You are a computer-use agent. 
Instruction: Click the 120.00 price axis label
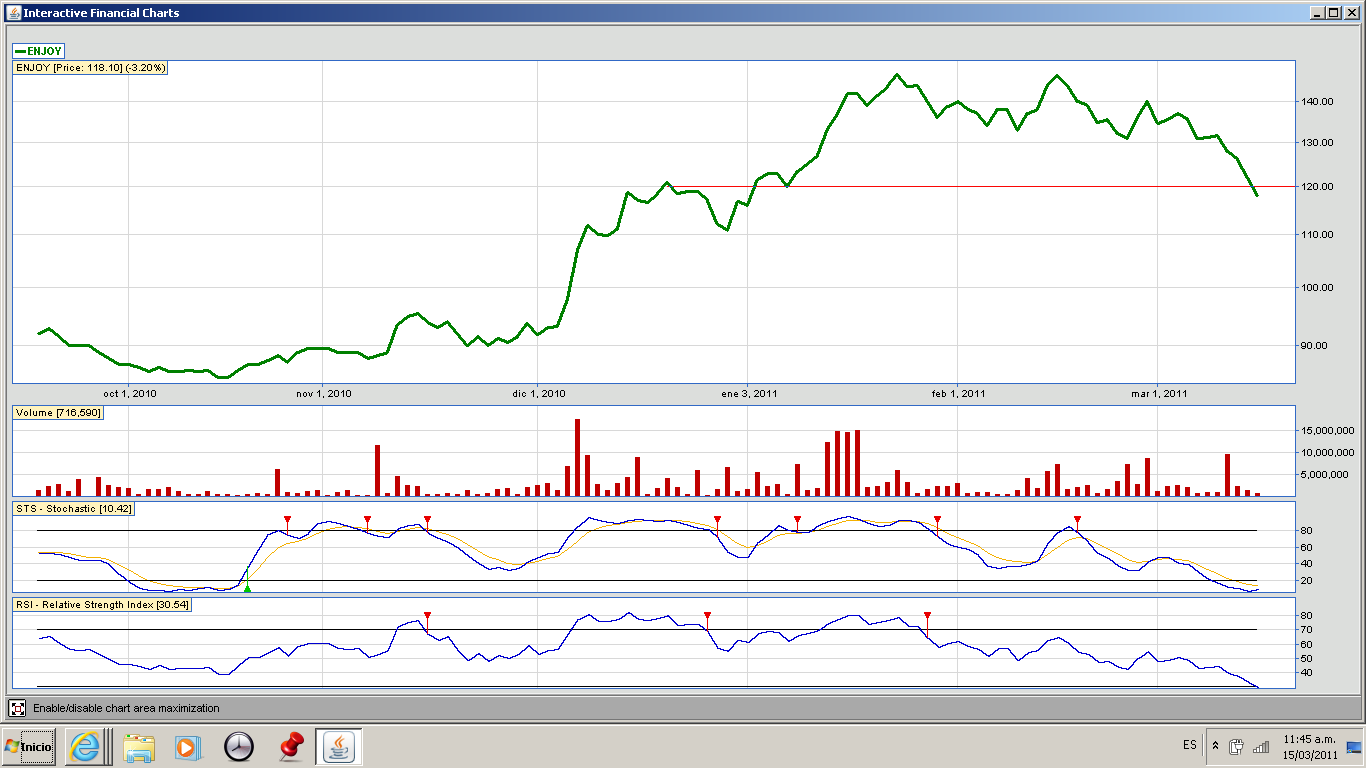tap(1319, 187)
